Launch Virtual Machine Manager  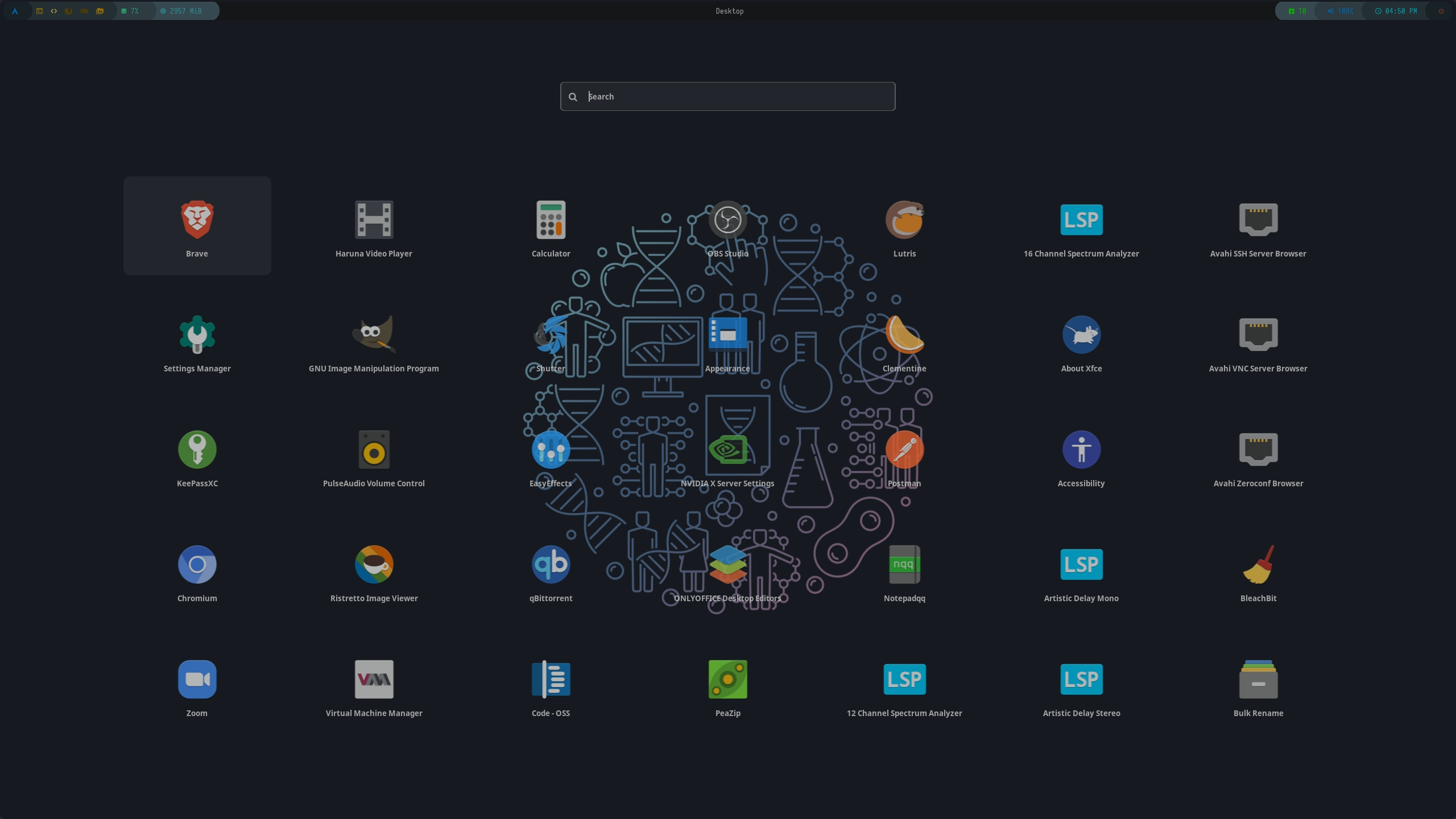pyautogui.click(x=374, y=679)
